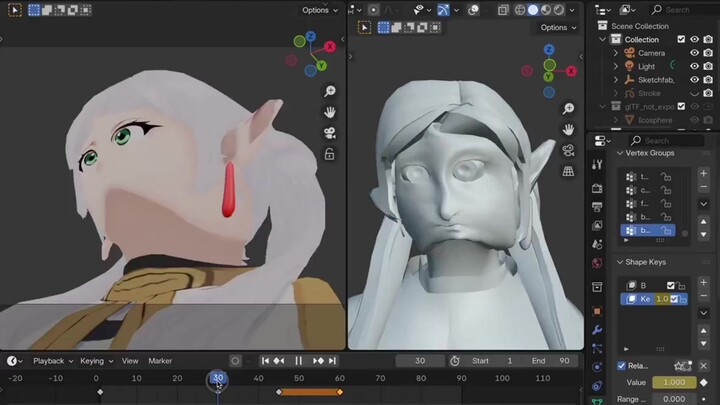
Task: Switch perspective/orthographic grid icon in right viewport
Action: click(x=568, y=171)
